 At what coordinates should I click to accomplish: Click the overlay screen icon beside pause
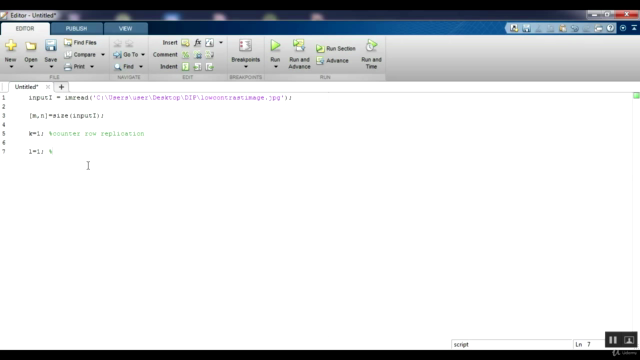pyautogui.click(x=629, y=340)
